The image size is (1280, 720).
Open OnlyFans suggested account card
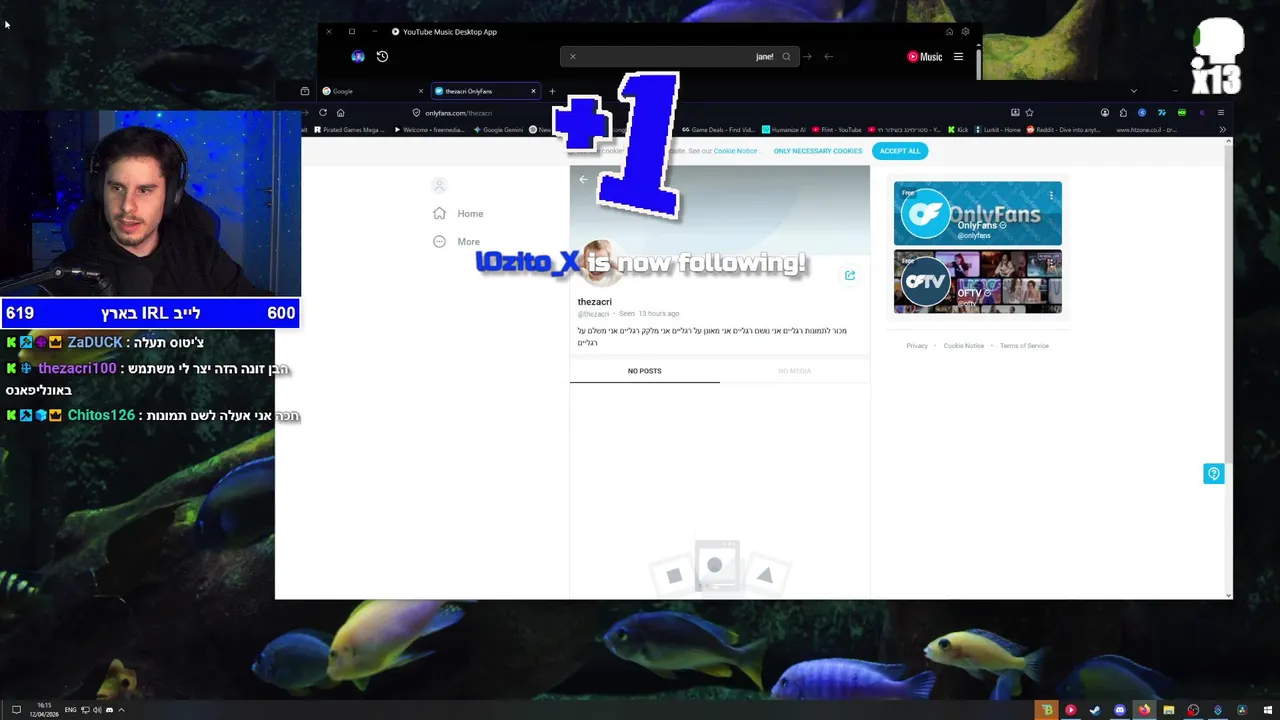[x=978, y=213]
